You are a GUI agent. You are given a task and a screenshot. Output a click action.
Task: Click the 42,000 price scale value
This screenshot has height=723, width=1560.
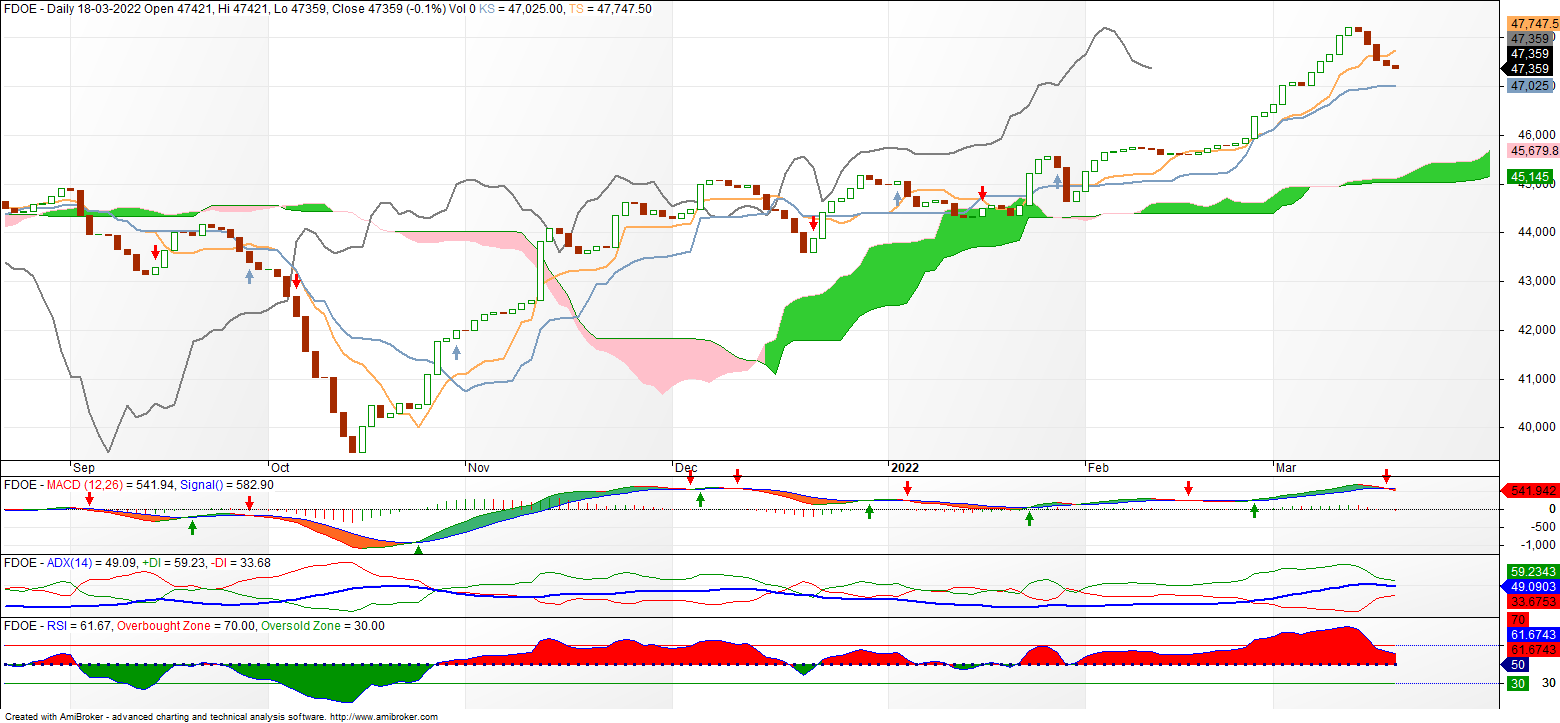(x=1535, y=330)
